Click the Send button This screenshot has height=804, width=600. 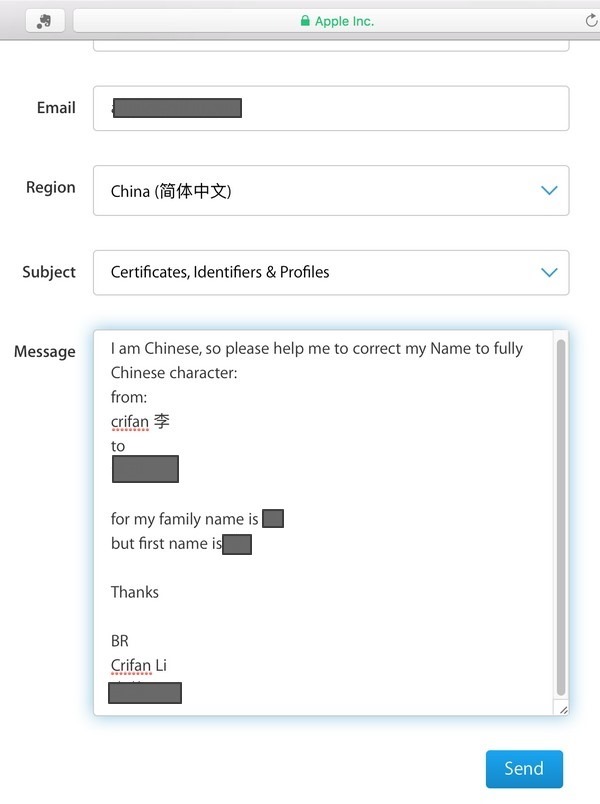point(524,769)
